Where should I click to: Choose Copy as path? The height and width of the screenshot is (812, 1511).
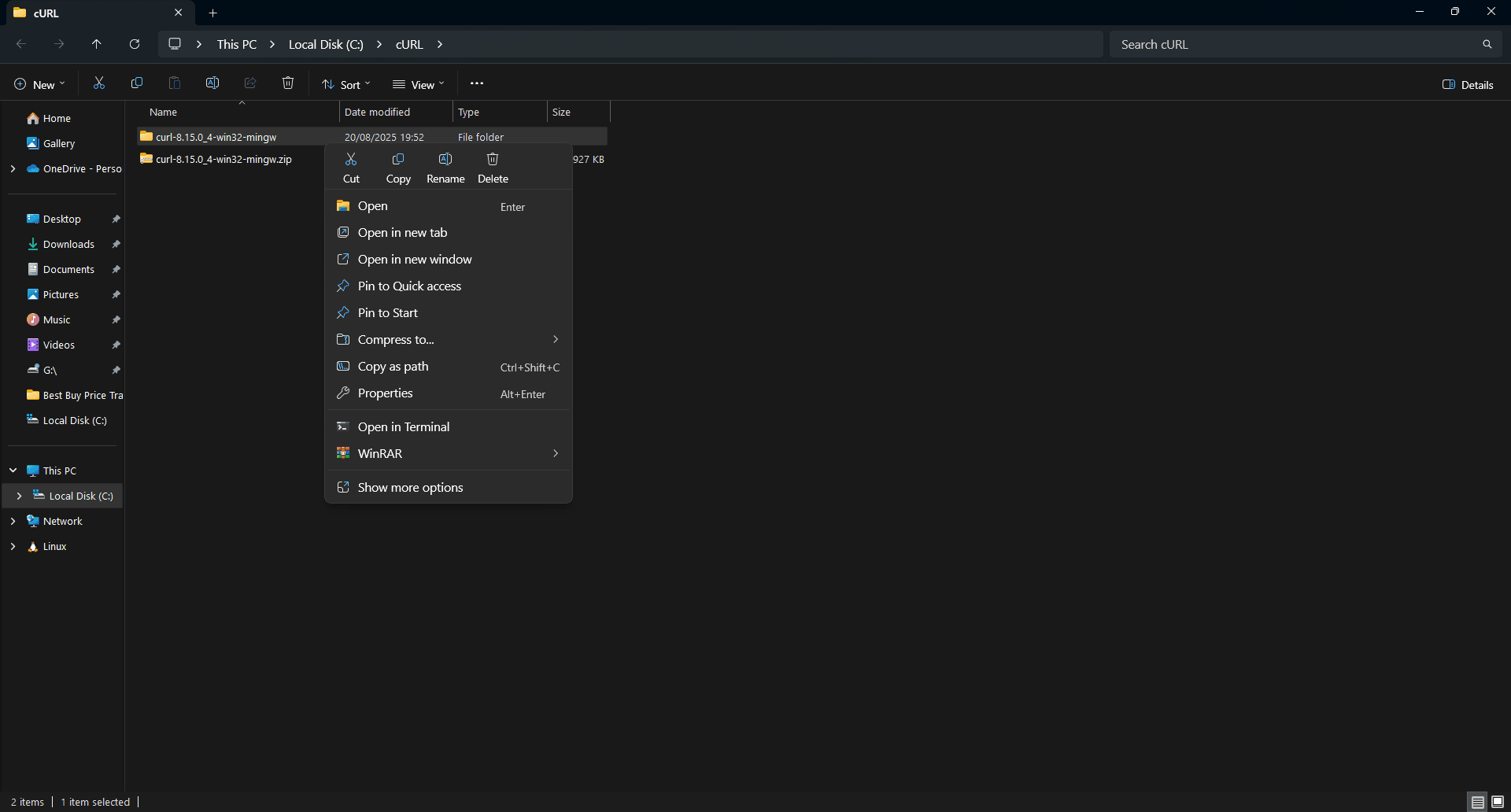[x=393, y=367]
